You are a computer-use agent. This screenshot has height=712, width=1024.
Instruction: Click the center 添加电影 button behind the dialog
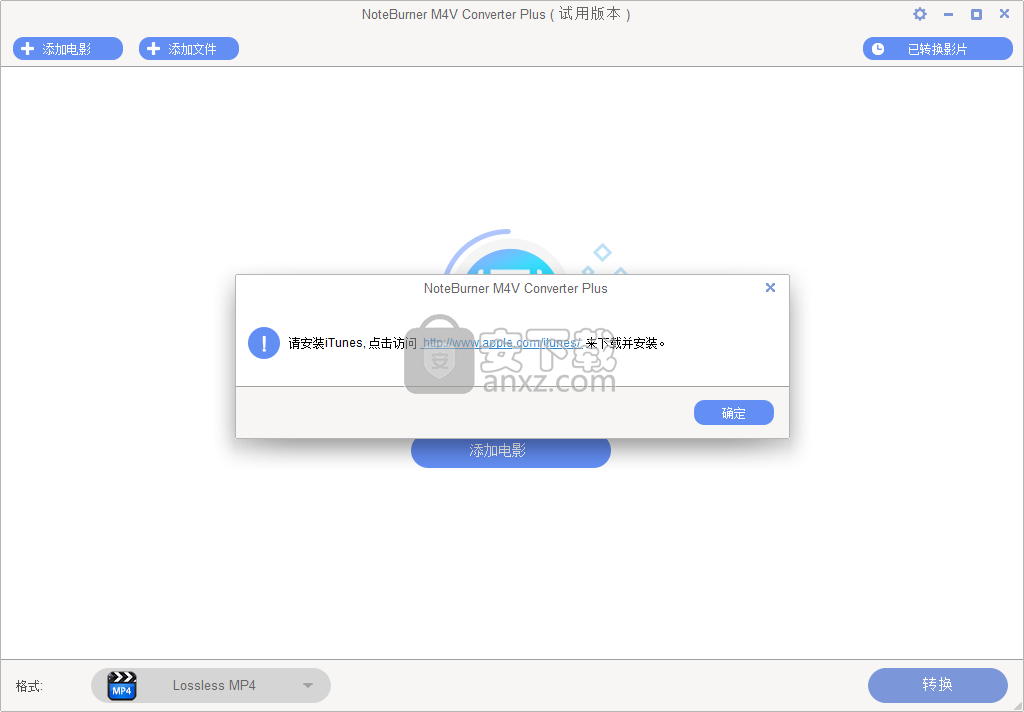point(511,452)
